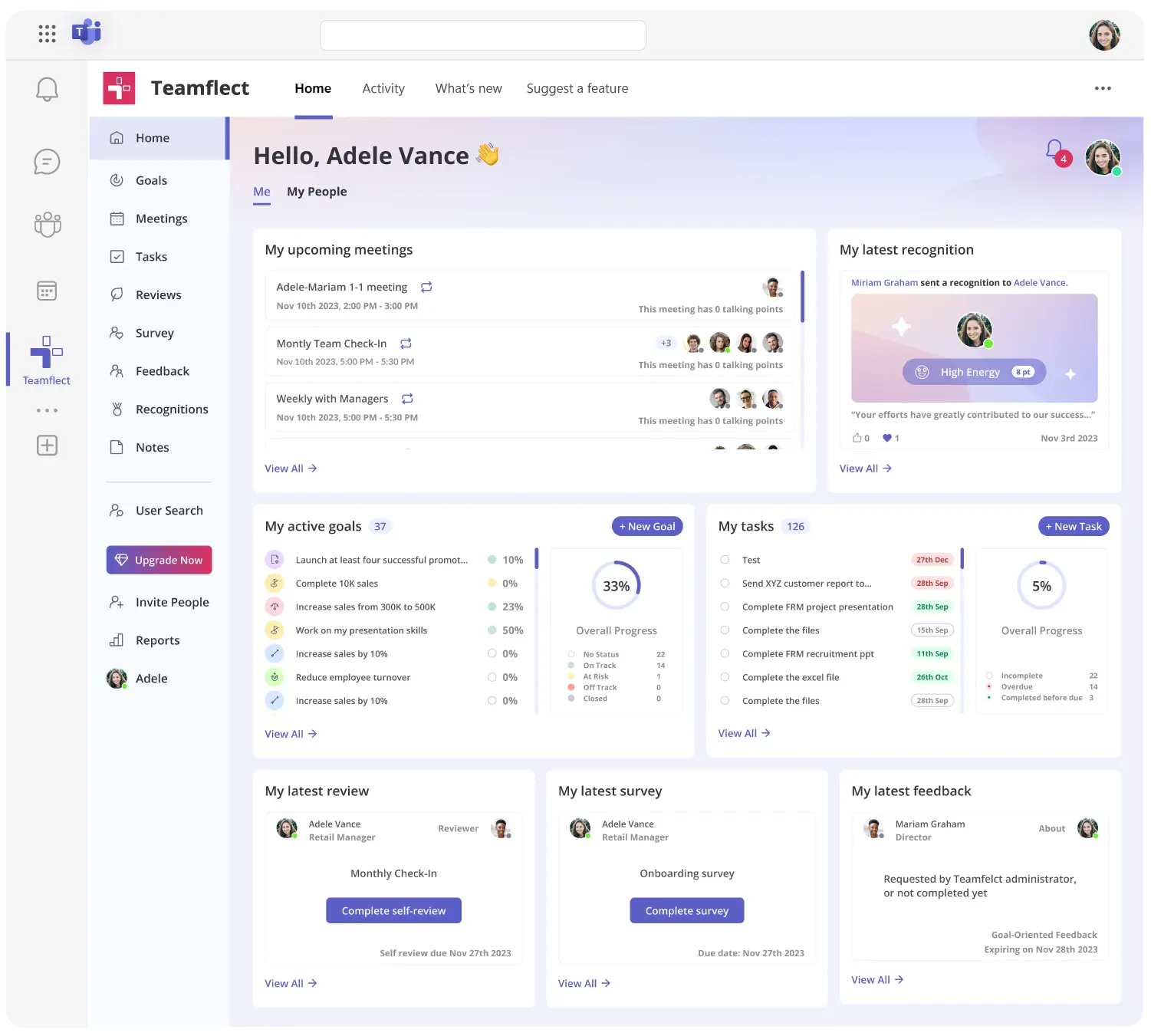Viewport: 1151px width, 1036px height.
Task: Click the like thumbs-up on recognition
Action: coord(857,438)
